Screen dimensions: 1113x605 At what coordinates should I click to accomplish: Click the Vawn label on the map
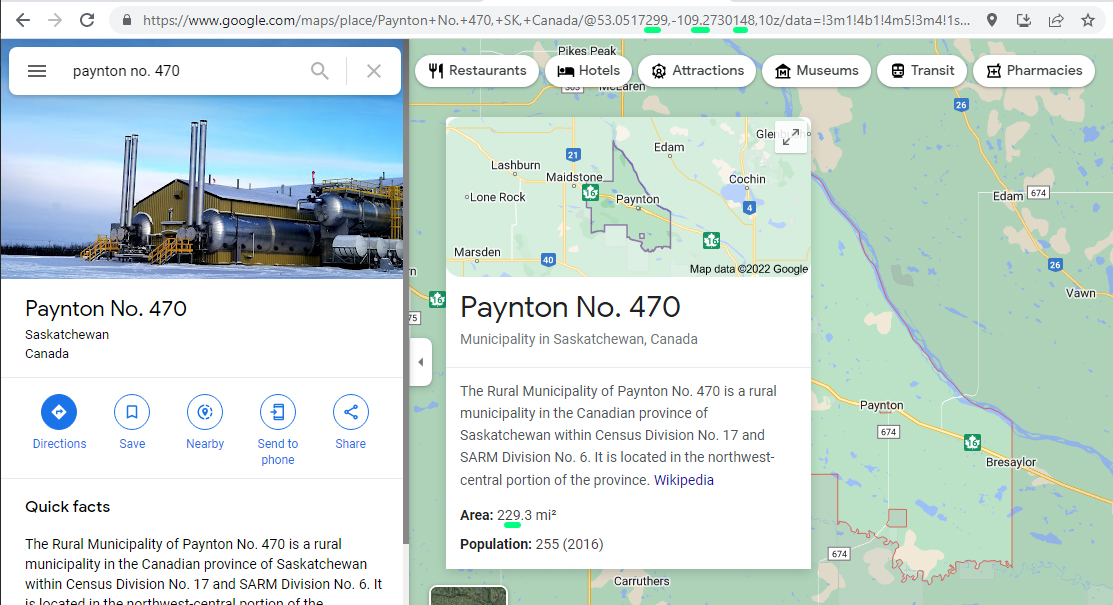coord(1080,293)
